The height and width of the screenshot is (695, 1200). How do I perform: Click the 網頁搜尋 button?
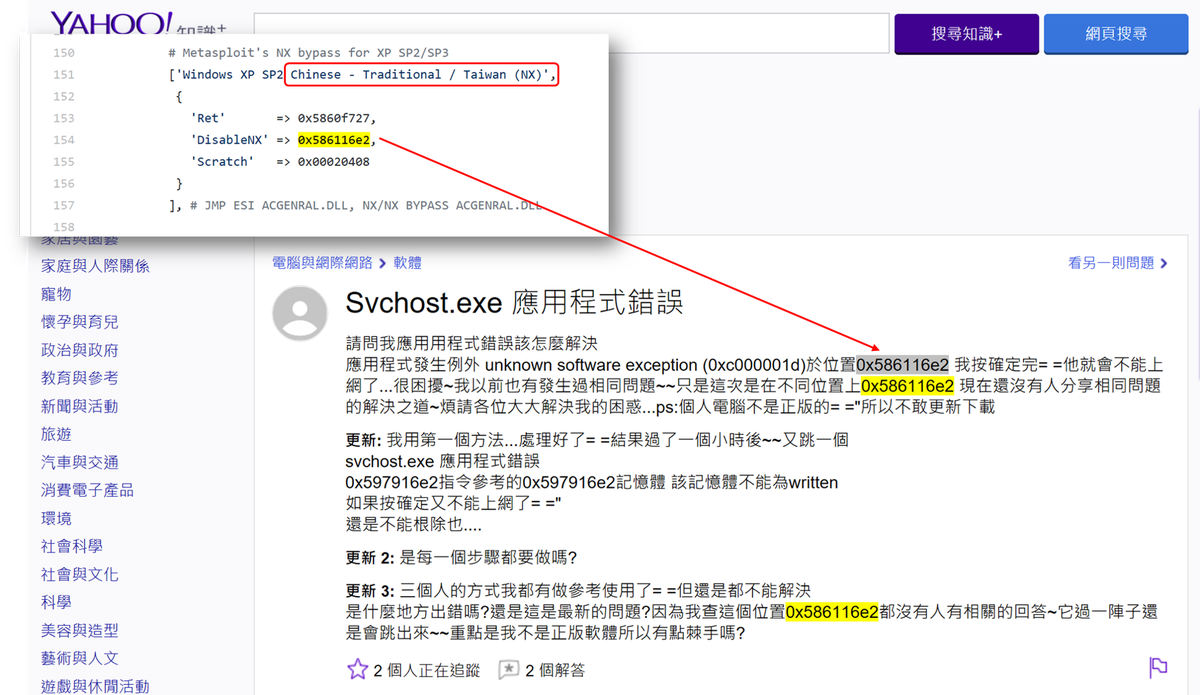tap(1116, 34)
